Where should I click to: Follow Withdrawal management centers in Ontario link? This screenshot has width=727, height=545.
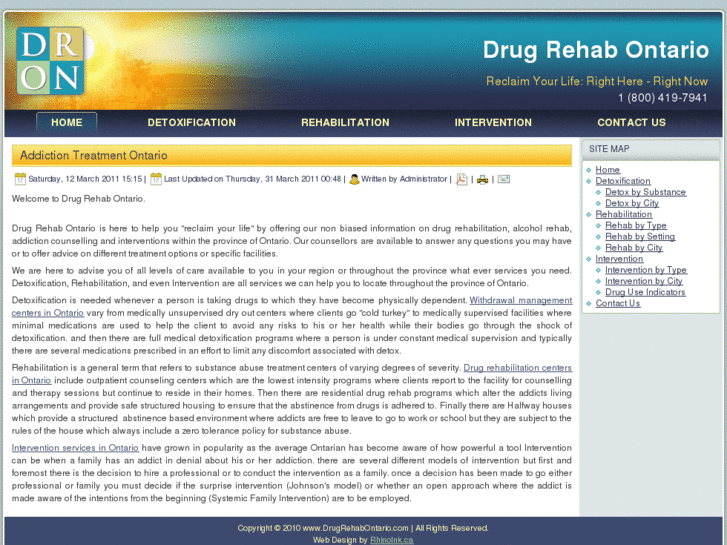520,301
